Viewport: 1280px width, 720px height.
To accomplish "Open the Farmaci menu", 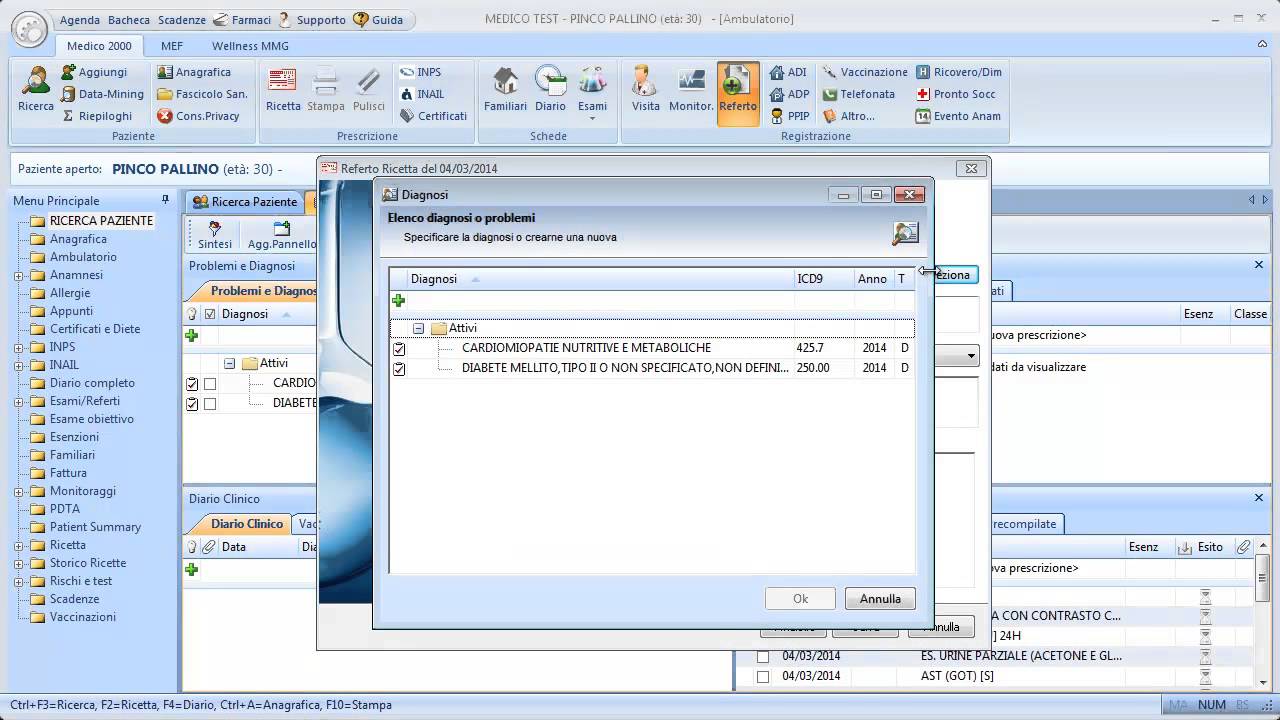I will [x=242, y=20].
